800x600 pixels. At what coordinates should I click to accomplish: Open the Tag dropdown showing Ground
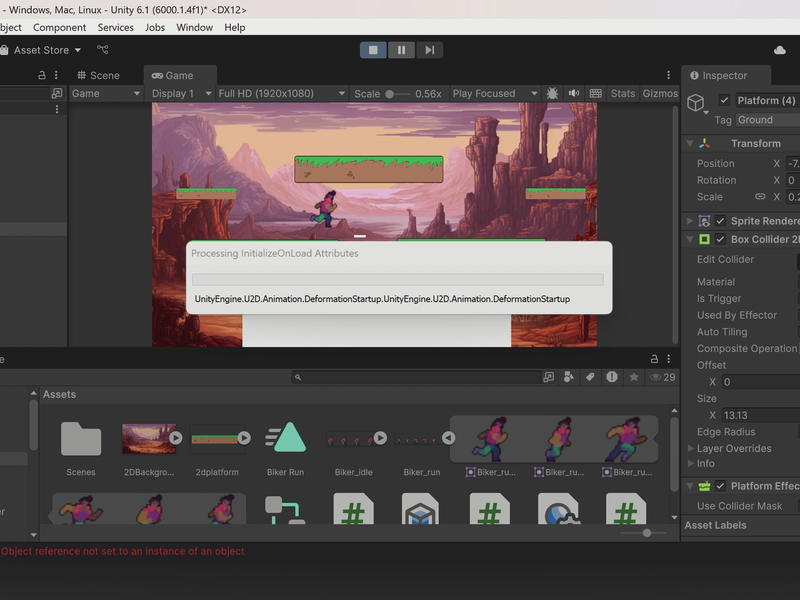pos(767,120)
